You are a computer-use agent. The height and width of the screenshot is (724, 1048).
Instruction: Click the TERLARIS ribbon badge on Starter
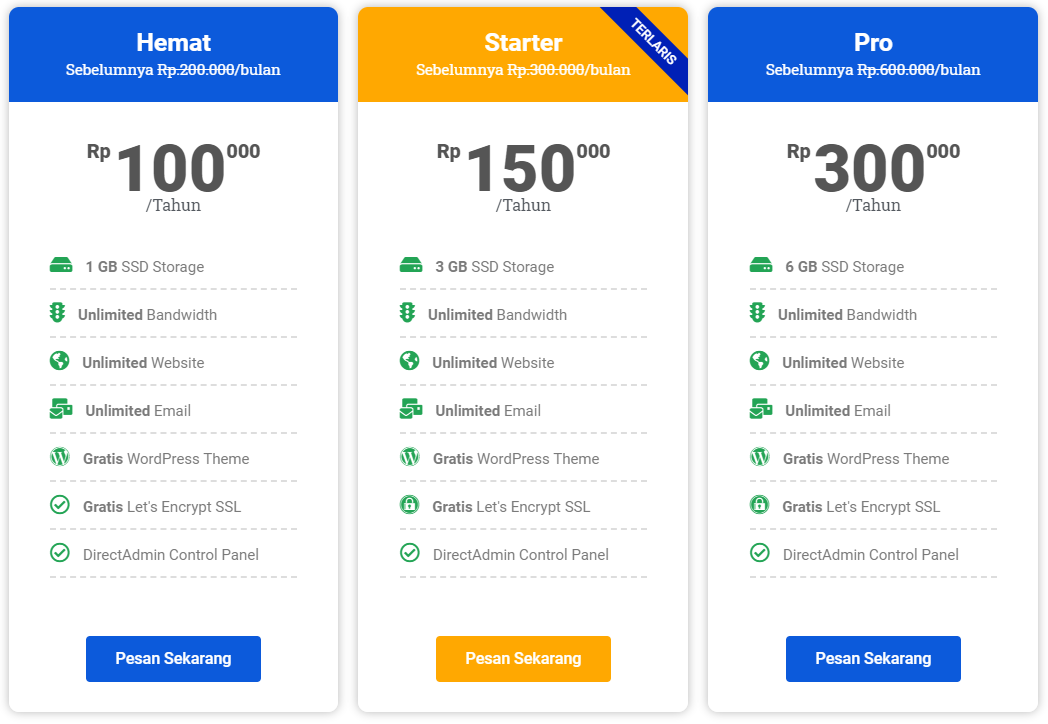(654, 42)
